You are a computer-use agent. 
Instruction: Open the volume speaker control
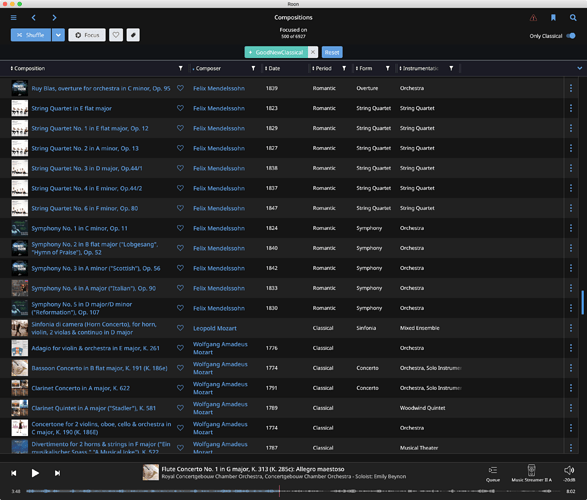point(569,473)
